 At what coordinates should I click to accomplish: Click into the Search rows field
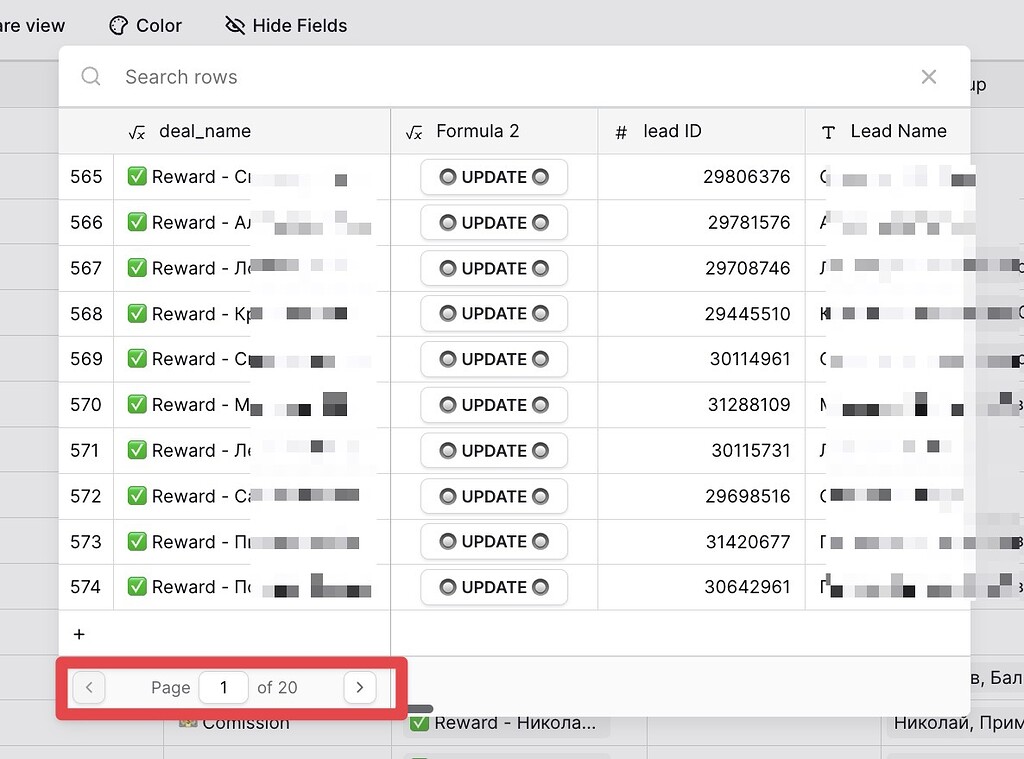coord(180,77)
